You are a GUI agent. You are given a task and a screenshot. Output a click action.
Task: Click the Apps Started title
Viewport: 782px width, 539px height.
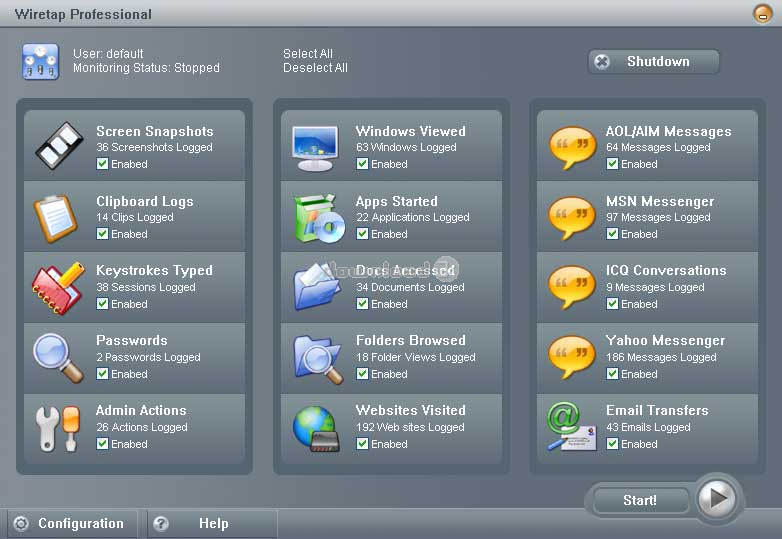point(396,201)
